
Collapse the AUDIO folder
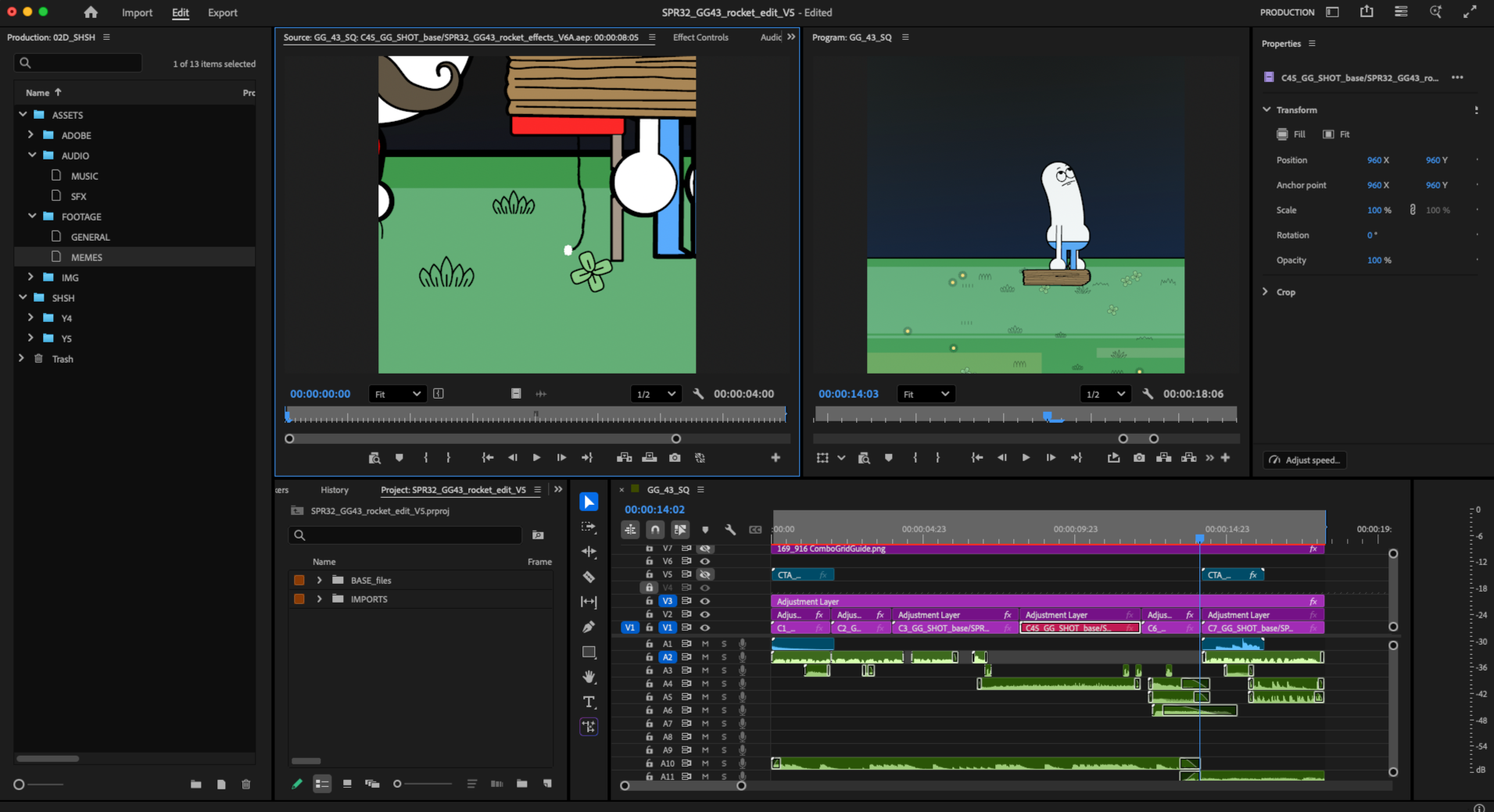pos(32,155)
